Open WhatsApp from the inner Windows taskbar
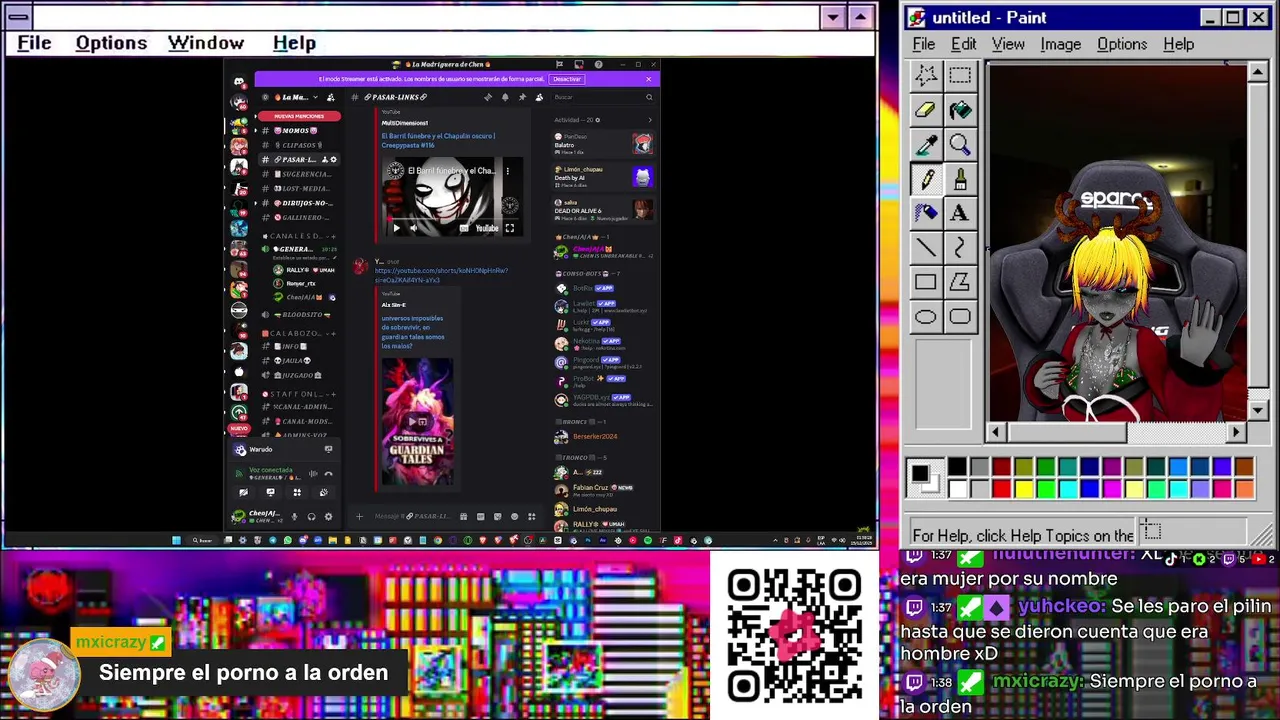 [288, 540]
